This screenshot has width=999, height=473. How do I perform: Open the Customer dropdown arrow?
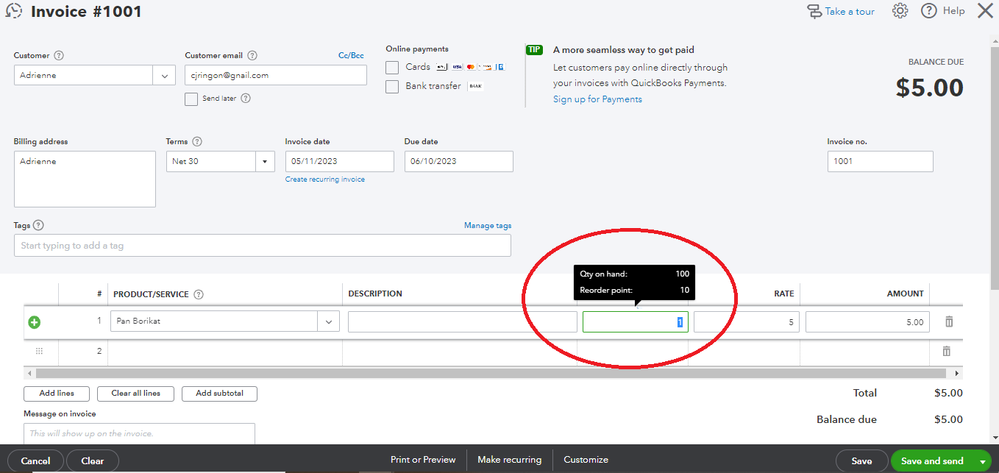coord(164,75)
